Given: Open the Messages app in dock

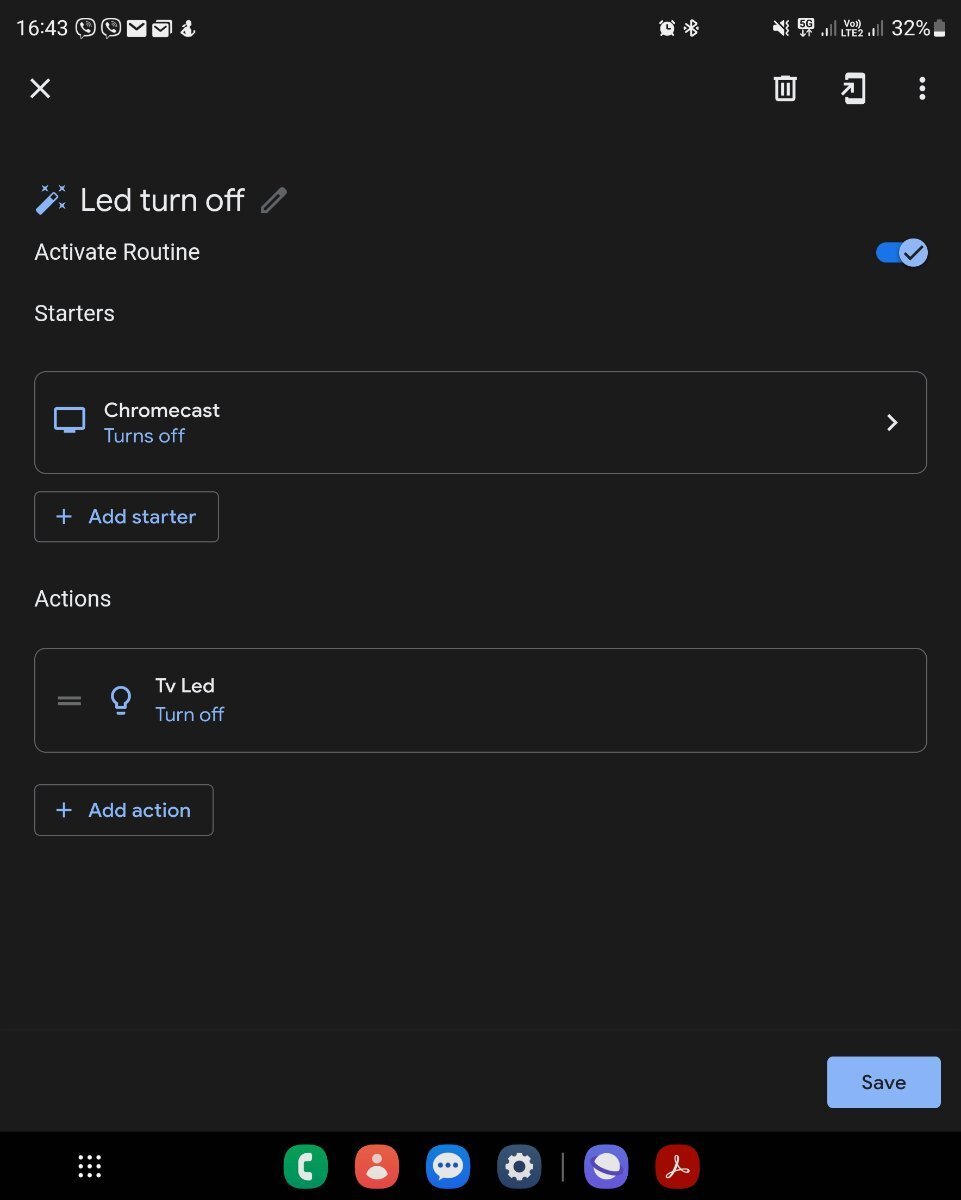Looking at the screenshot, I should tap(447, 1167).
